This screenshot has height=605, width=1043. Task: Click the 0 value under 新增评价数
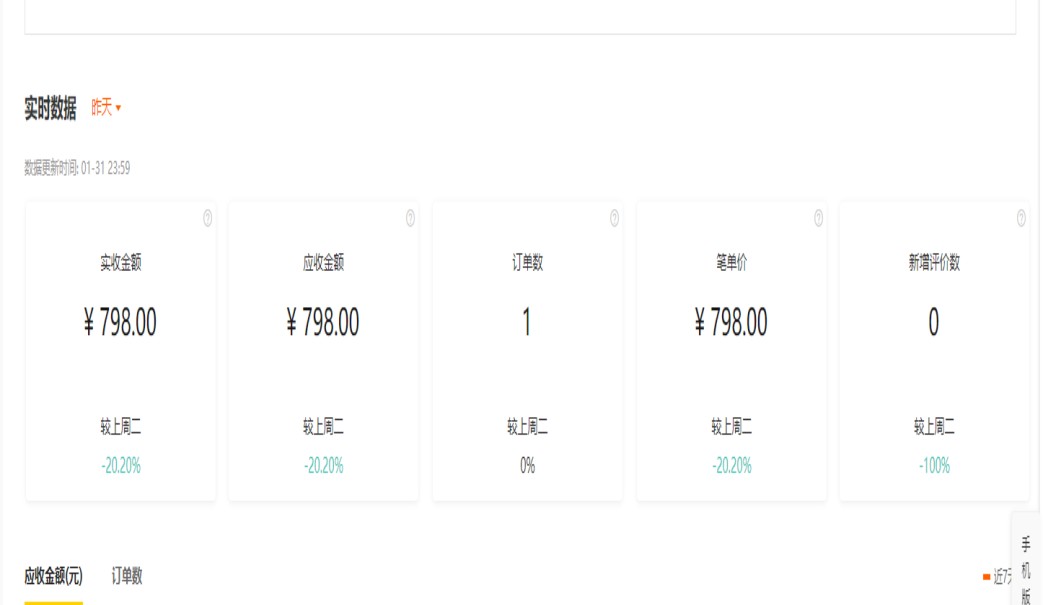tap(934, 323)
